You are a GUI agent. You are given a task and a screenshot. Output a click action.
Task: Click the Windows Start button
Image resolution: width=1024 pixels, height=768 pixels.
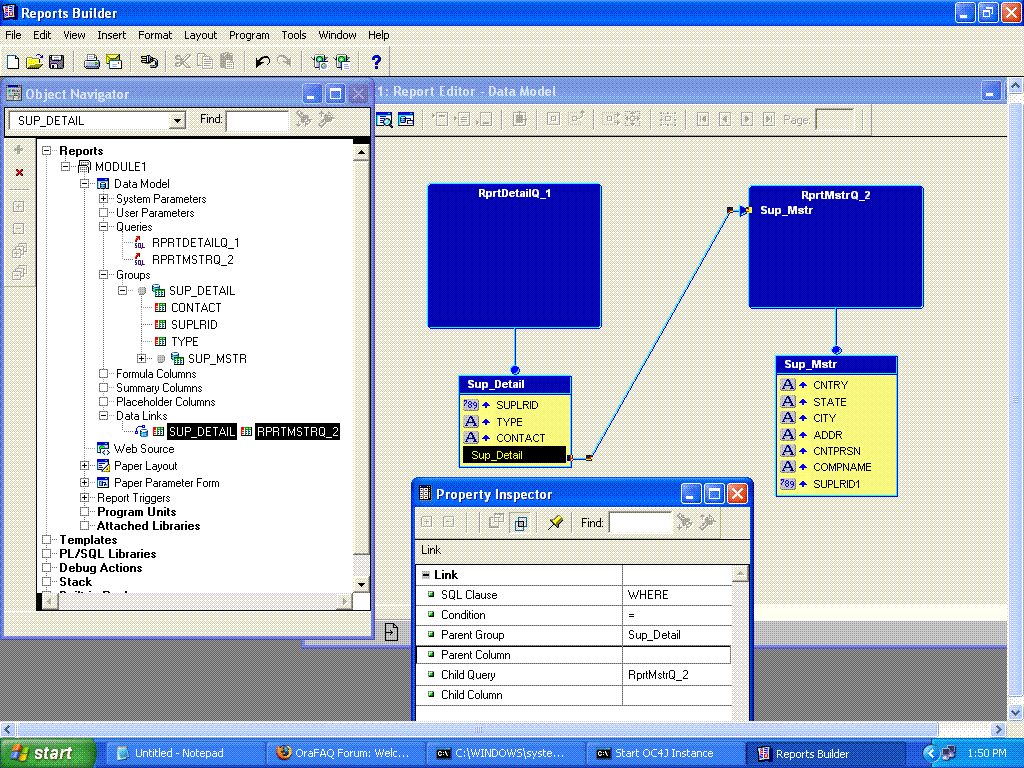tap(48, 753)
